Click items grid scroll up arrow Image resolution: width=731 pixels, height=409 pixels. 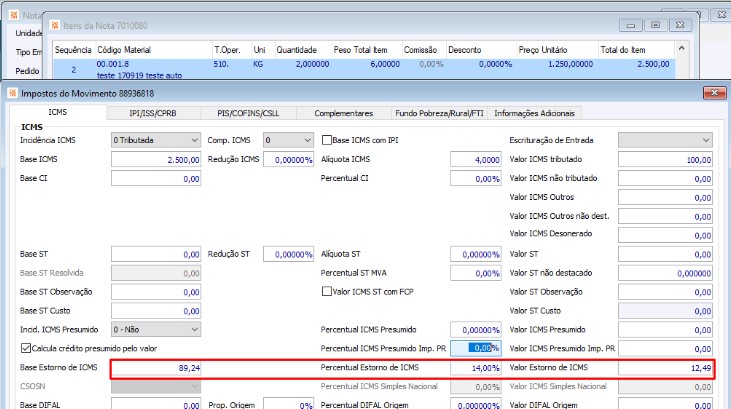(x=681, y=49)
